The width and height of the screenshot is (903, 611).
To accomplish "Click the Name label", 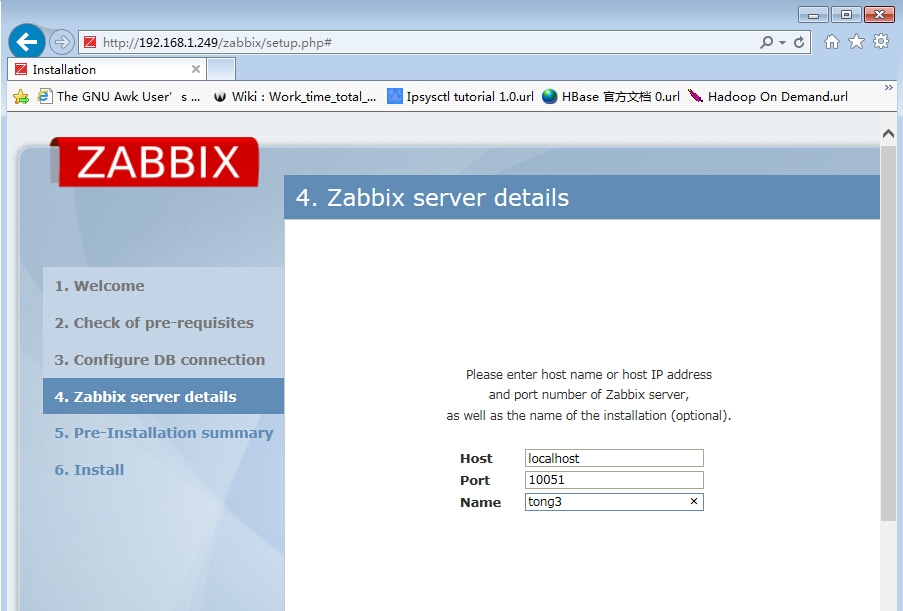I will (x=480, y=502).
